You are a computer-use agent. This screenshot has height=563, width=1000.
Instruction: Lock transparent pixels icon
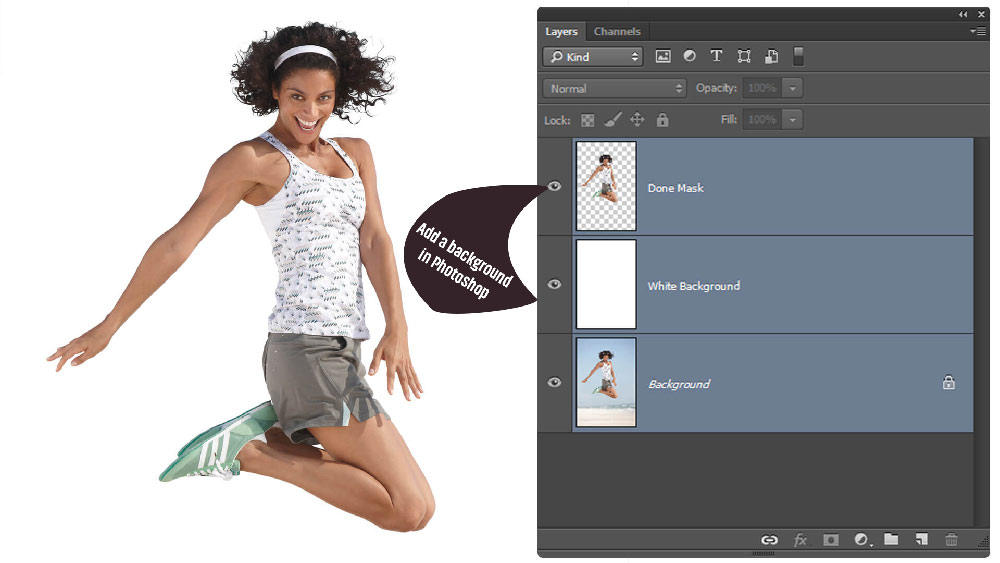point(587,120)
